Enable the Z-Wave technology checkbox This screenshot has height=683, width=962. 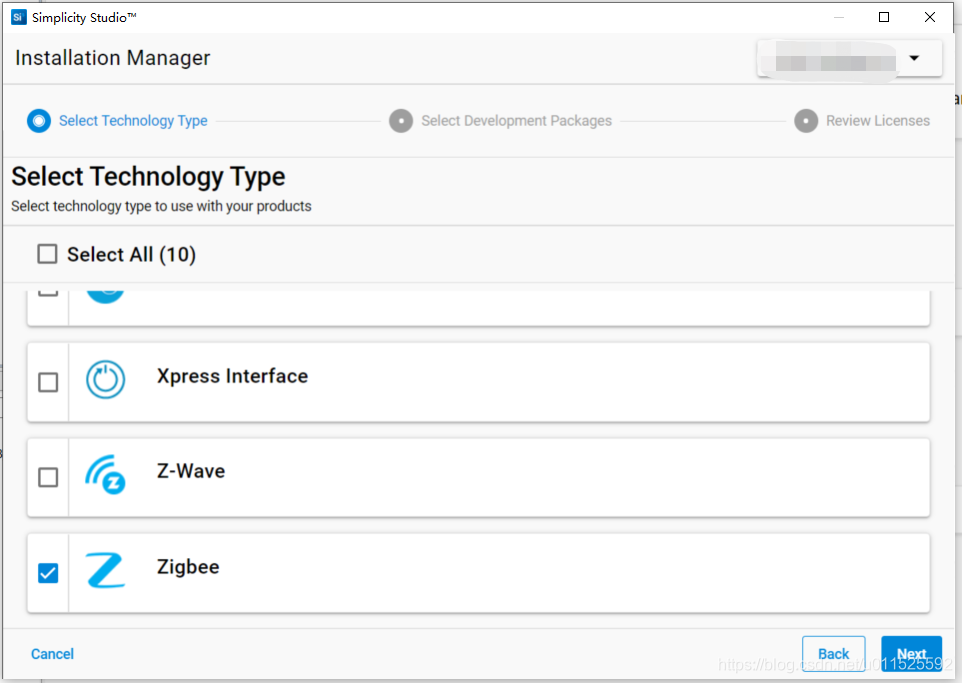(x=47, y=477)
